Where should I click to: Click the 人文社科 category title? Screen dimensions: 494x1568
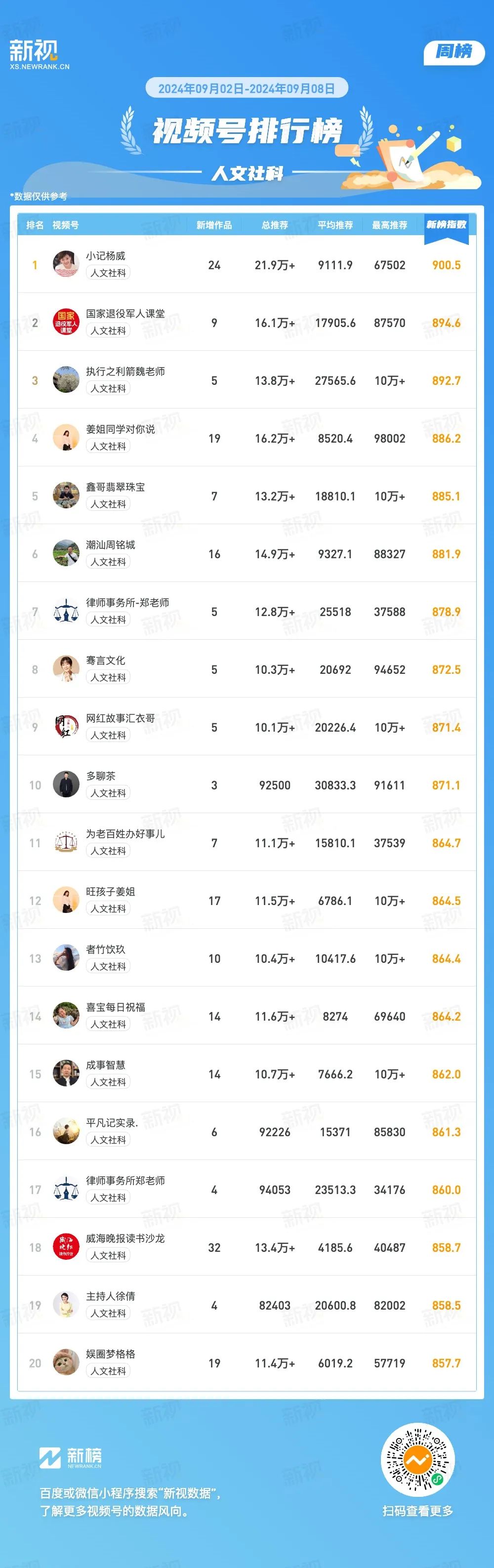tap(247, 174)
